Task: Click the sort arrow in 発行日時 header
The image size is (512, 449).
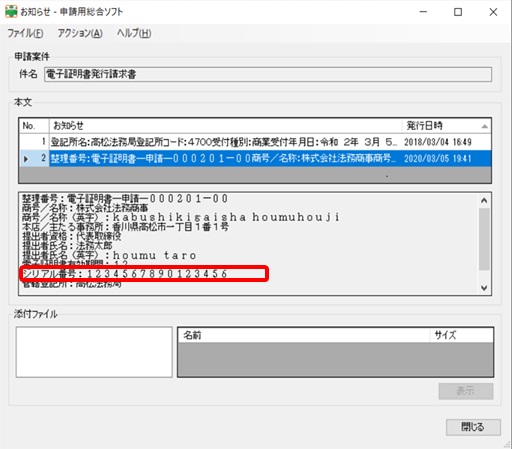Action: [484, 126]
